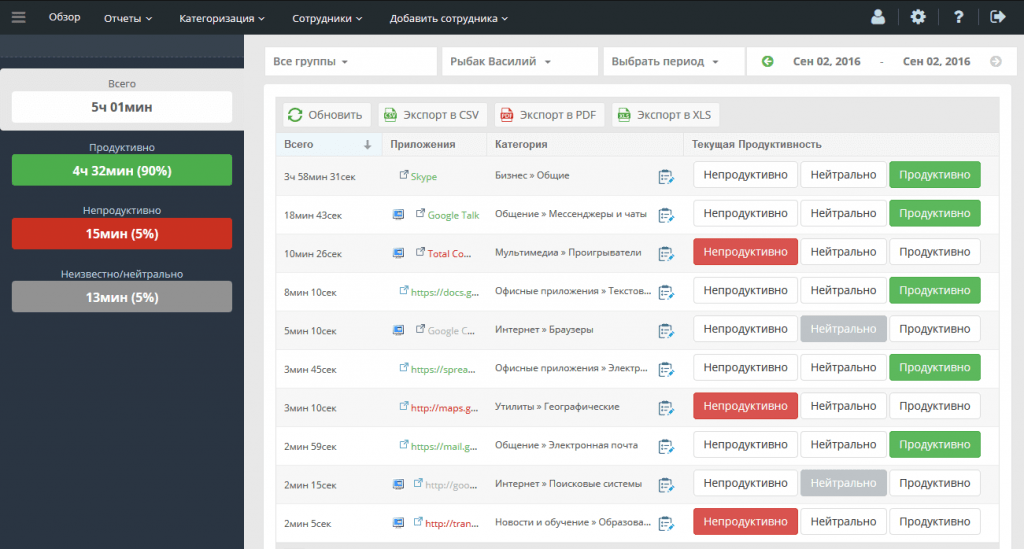This screenshot has height=549, width=1024.
Task: Click the monitor icon in 2мин 15сек row
Action: [398, 484]
